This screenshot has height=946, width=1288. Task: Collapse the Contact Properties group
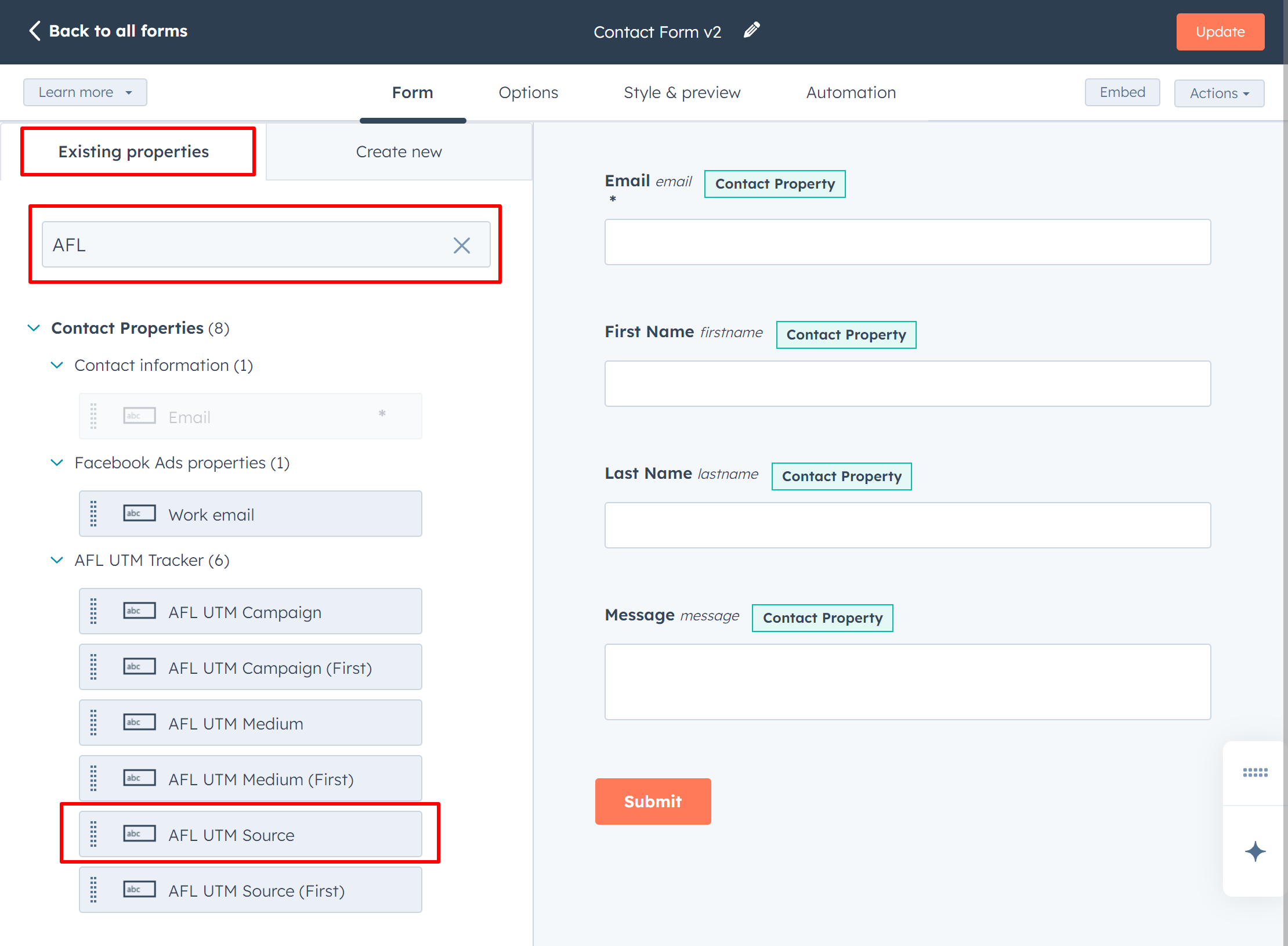34,328
